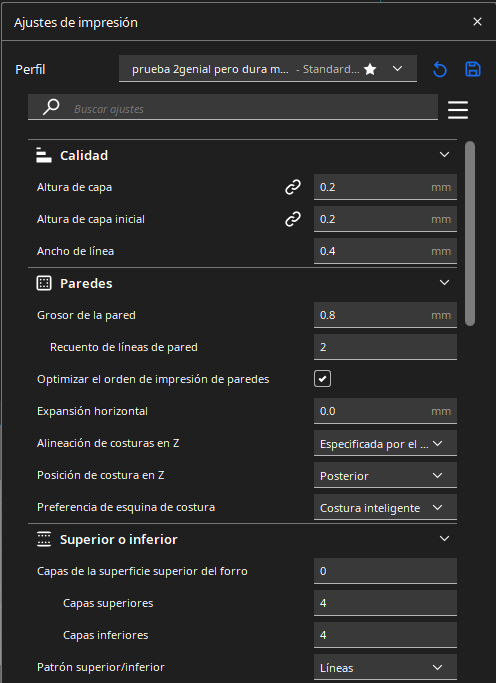This screenshot has height=683, width=496.
Task: Click the Optimizar el orden de impresión label
Action: (x=153, y=379)
